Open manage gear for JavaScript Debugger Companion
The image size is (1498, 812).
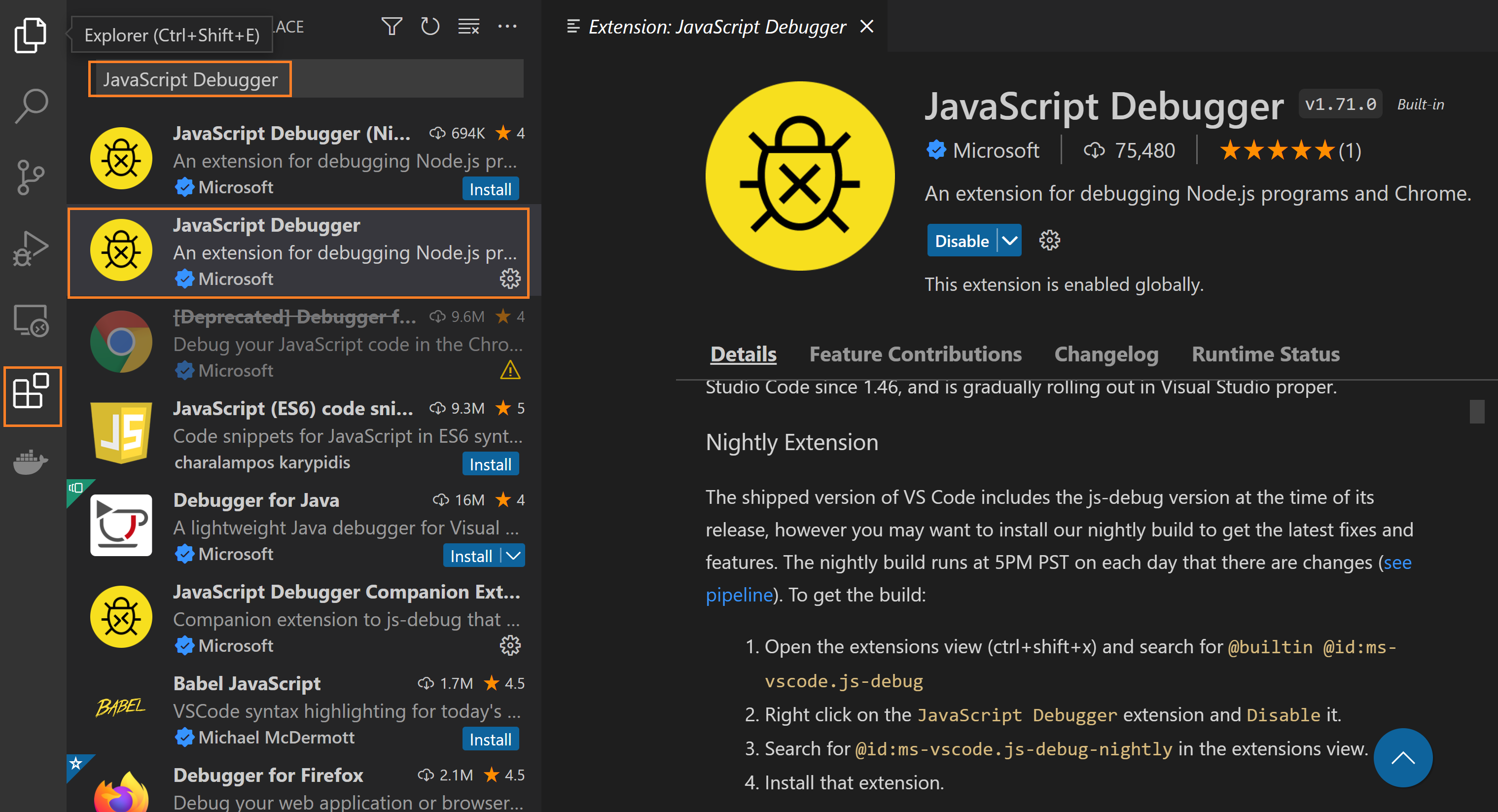click(x=510, y=645)
